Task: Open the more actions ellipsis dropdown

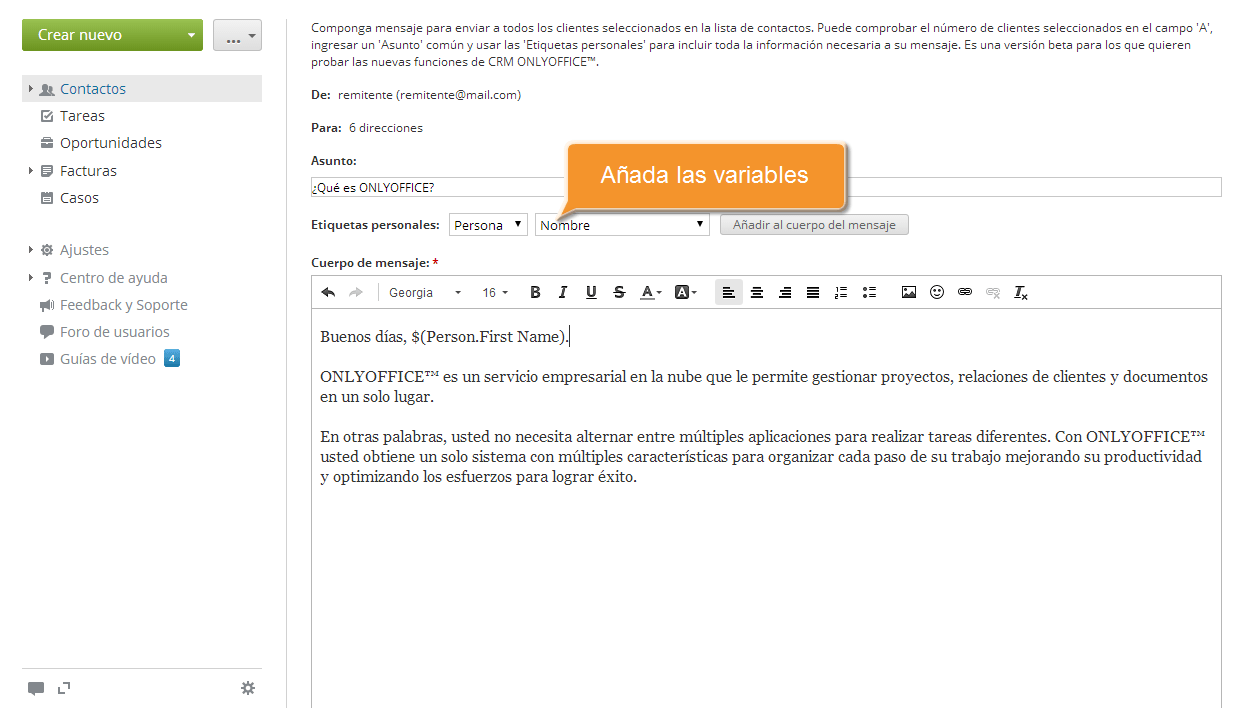Action: 237,35
